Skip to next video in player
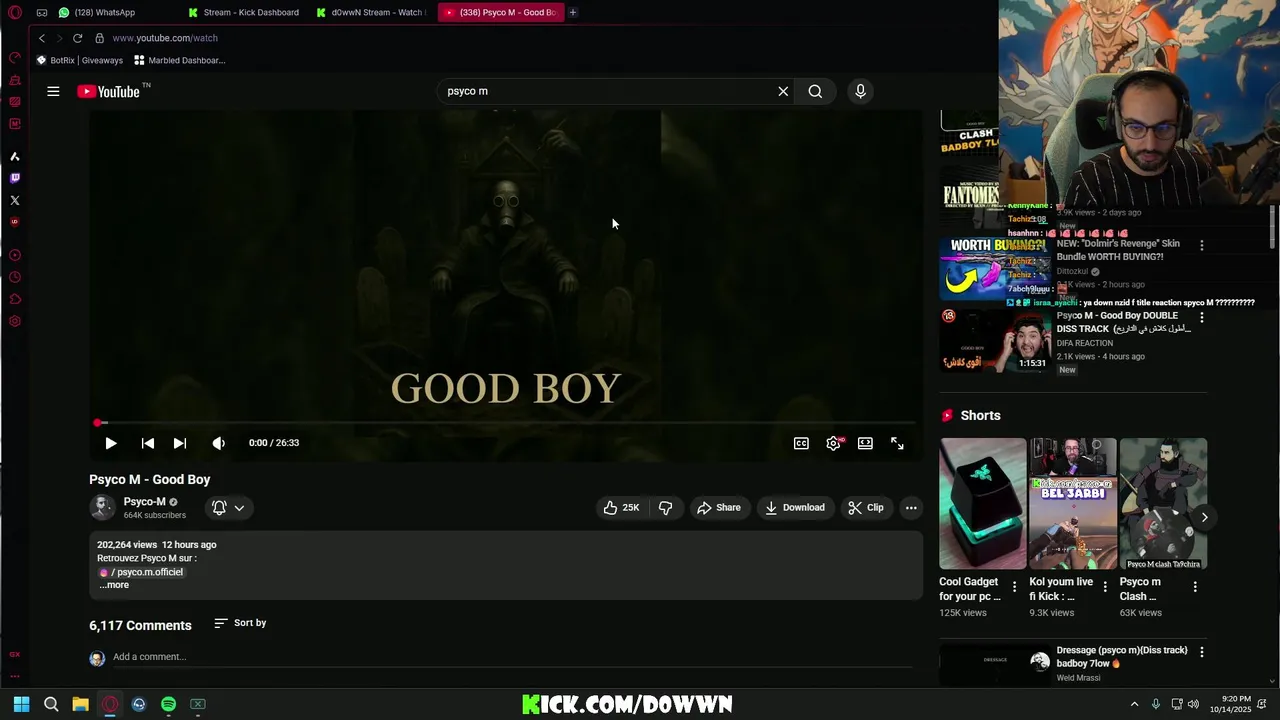The image size is (1280, 720). (x=180, y=443)
